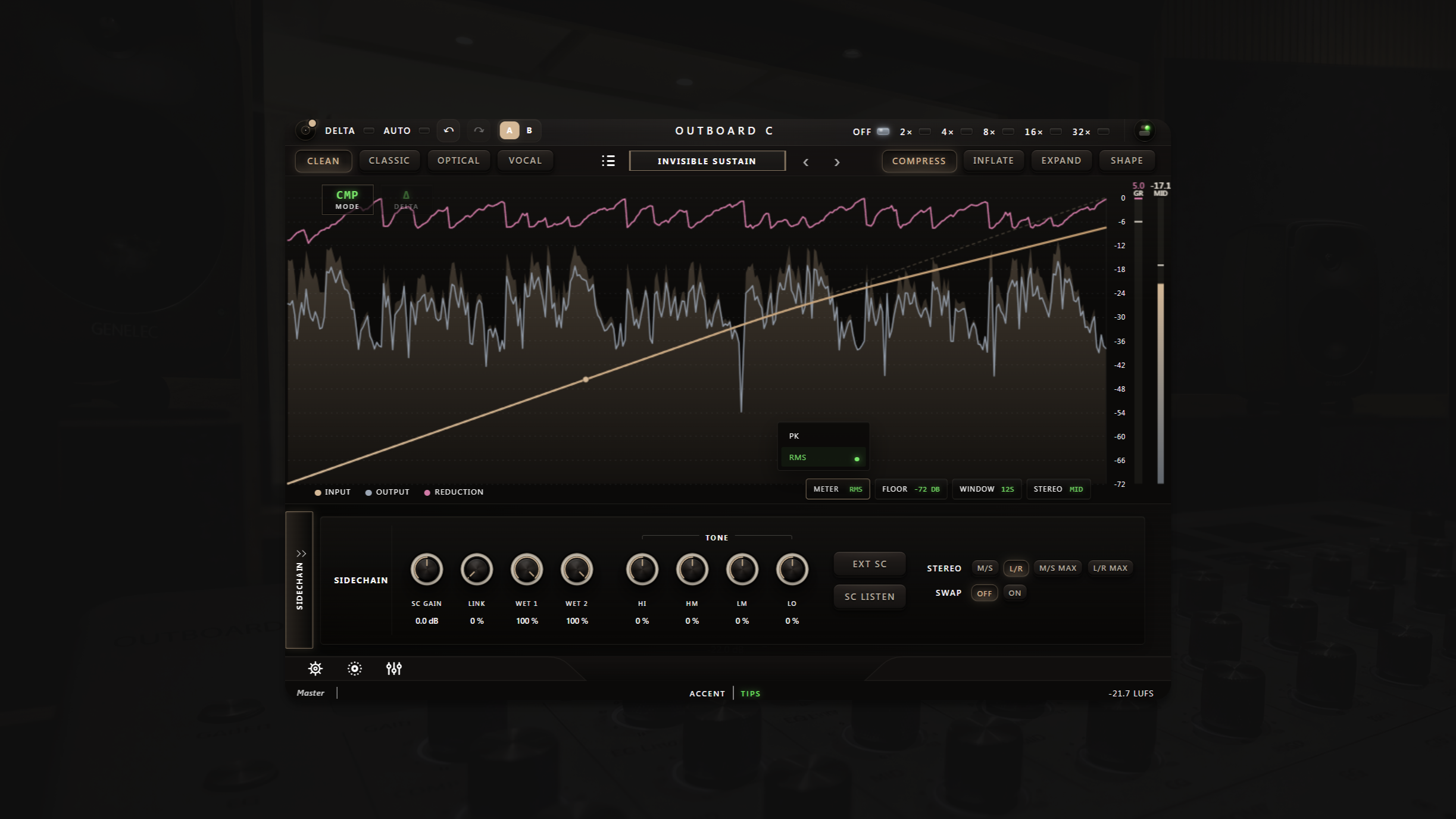The image size is (1456, 819).
Task: Toggle the DELTA switch
Action: [x=369, y=130]
